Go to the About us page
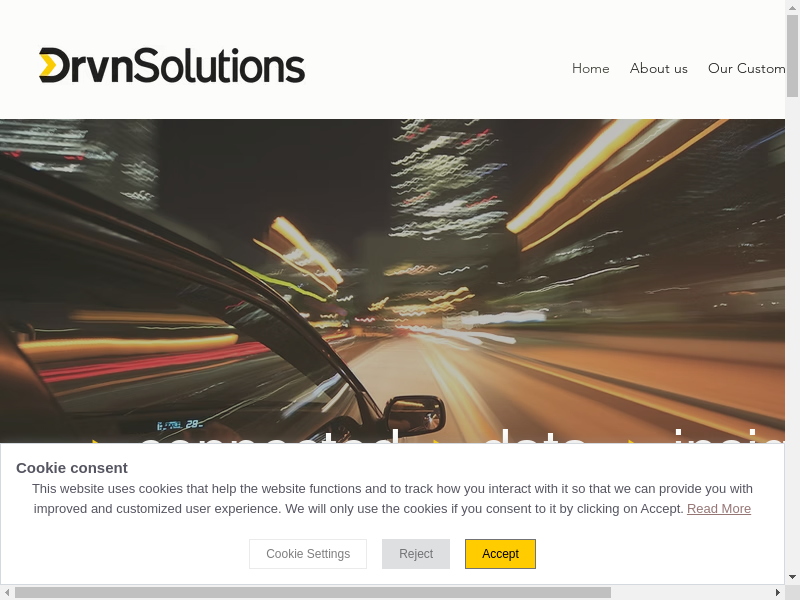Screen dimensions: 800x600 point(658,68)
